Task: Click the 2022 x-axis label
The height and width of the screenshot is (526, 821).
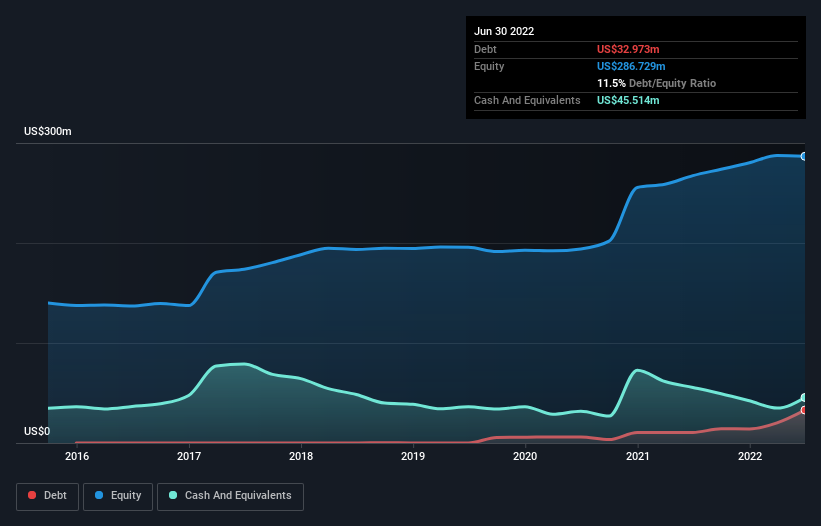Action: (x=750, y=456)
